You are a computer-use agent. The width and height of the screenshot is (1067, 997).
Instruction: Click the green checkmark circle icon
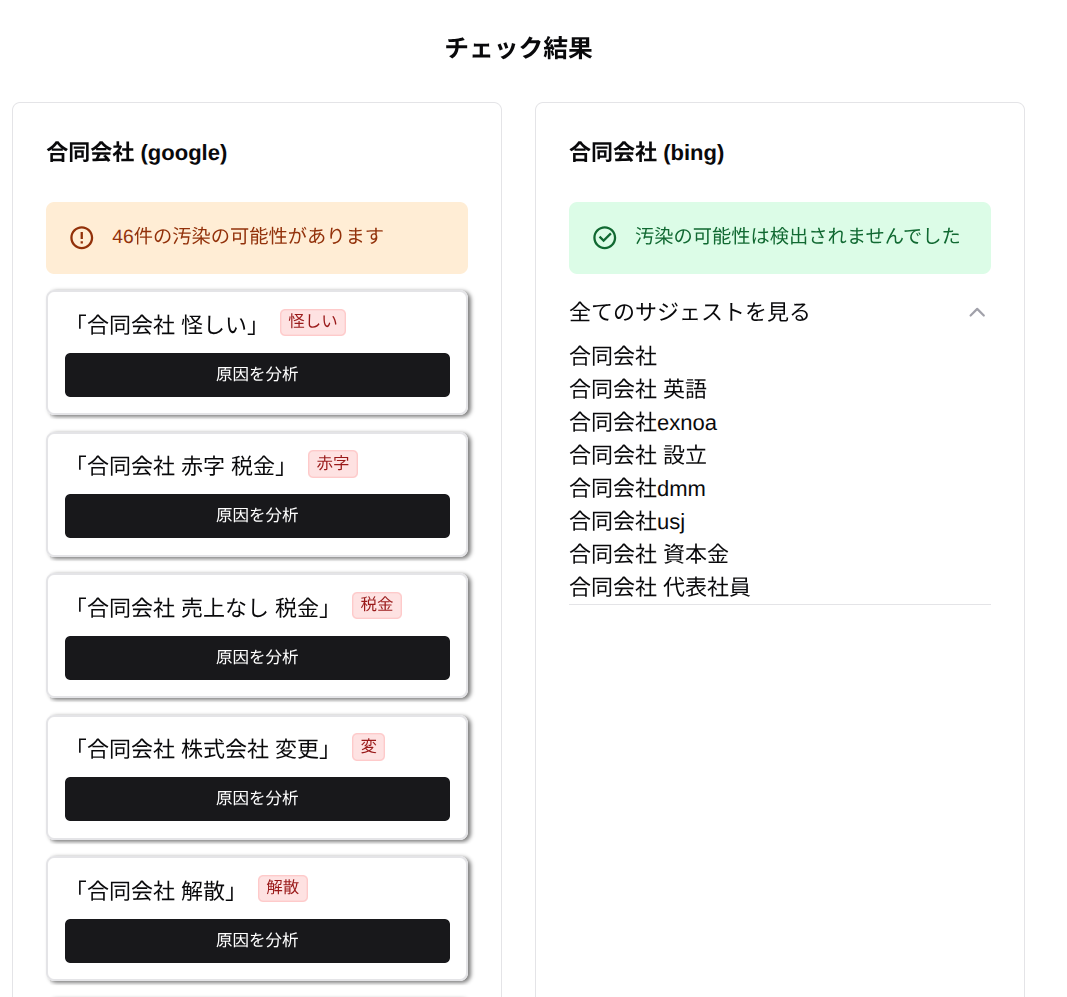604,238
